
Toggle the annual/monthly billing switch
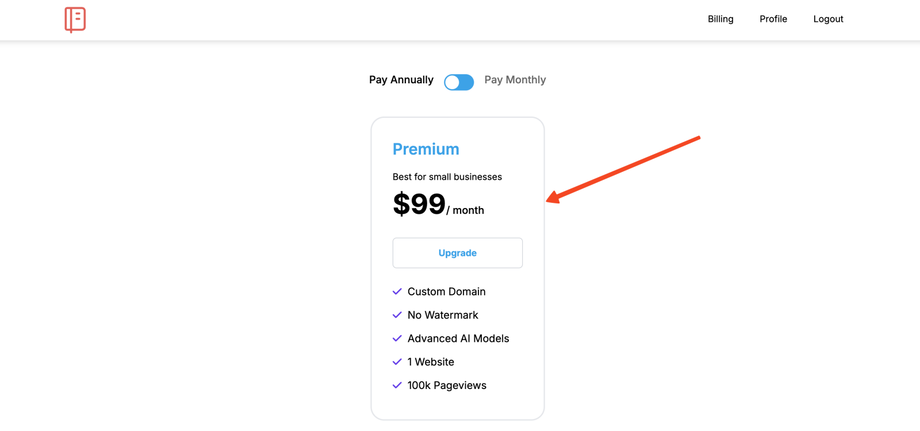click(x=459, y=82)
